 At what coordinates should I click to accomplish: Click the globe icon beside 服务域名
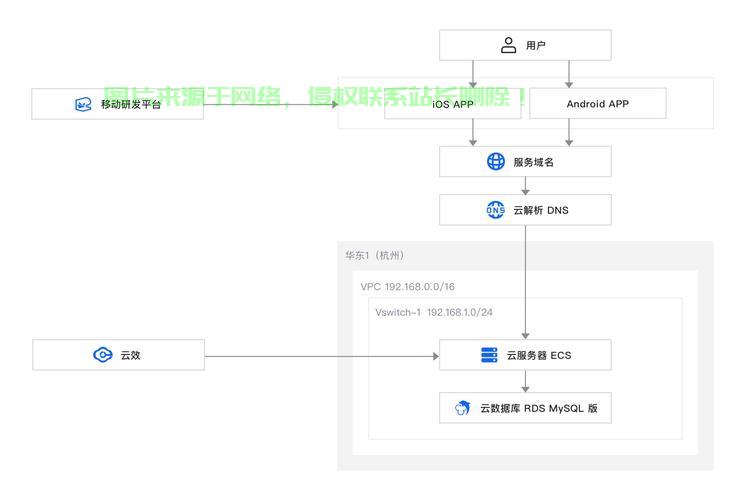point(496,162)
